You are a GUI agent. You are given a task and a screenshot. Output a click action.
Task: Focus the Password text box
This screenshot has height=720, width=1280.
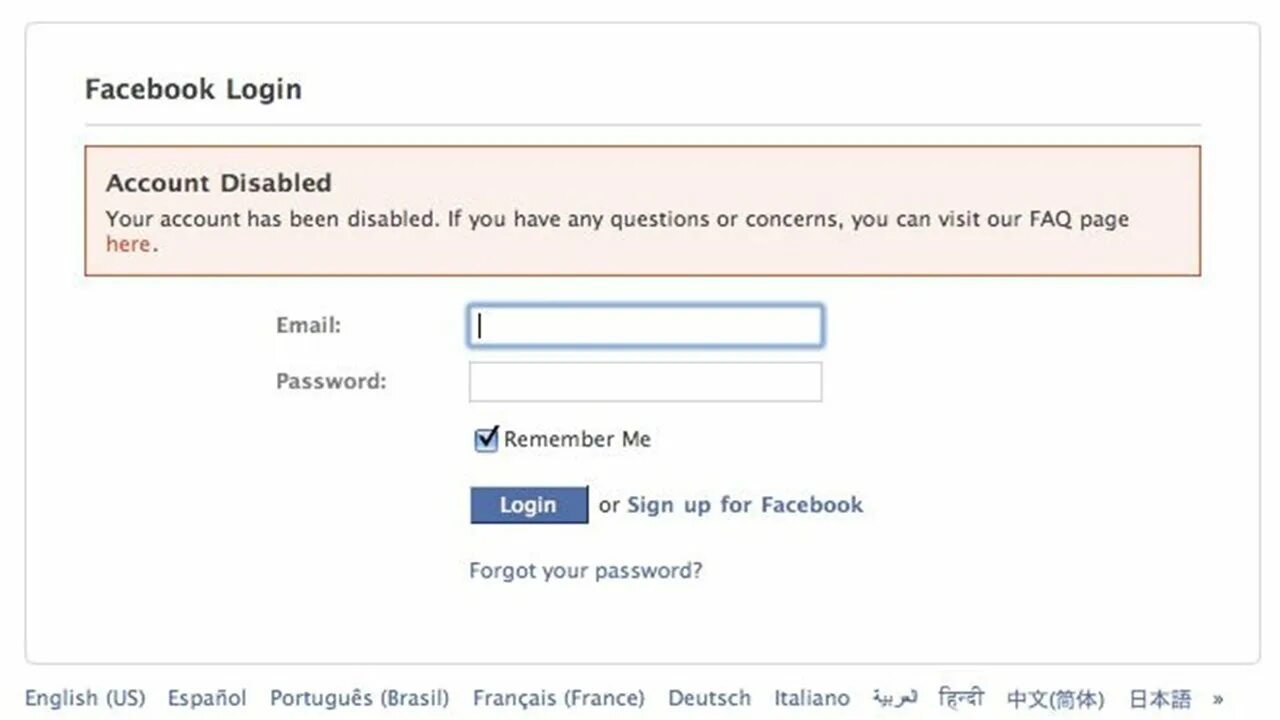[x=645, y=382]
